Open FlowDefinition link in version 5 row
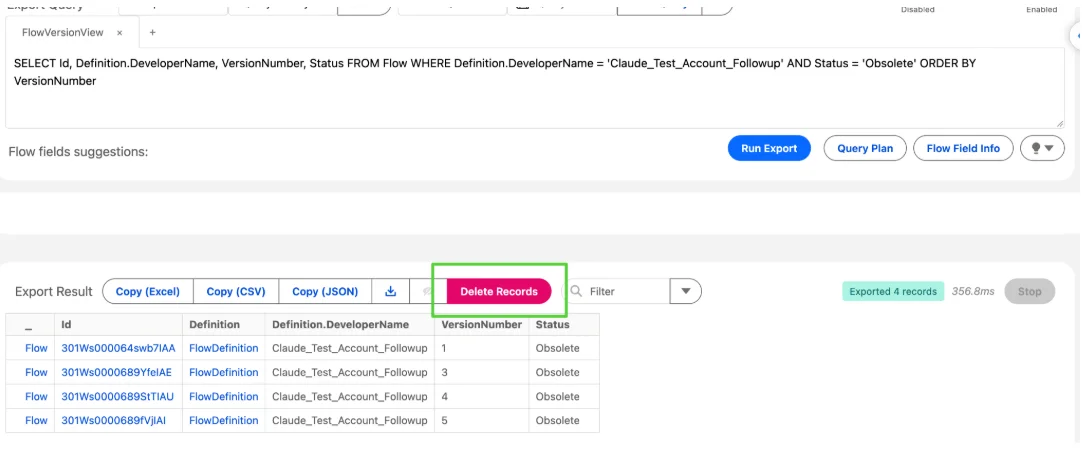Screen dimensions: 1082x466 click(x=224, y=420)
